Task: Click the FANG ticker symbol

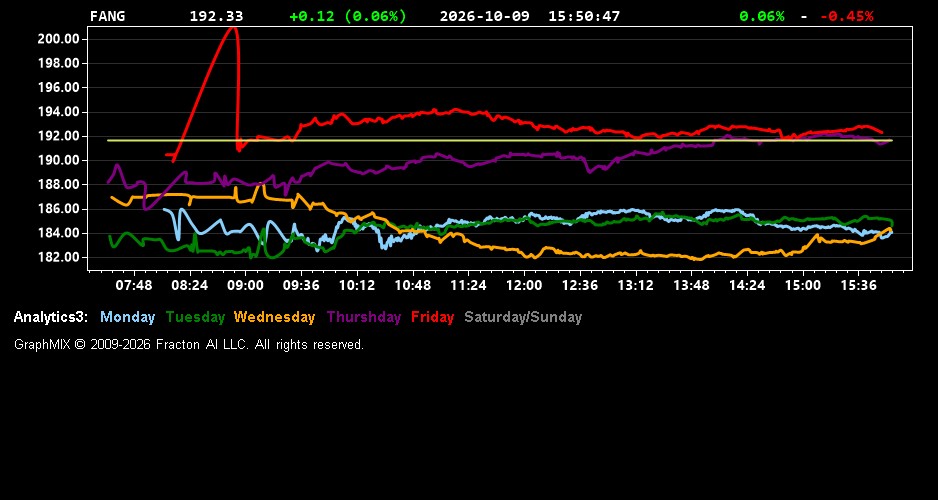Action: [108, 16]
